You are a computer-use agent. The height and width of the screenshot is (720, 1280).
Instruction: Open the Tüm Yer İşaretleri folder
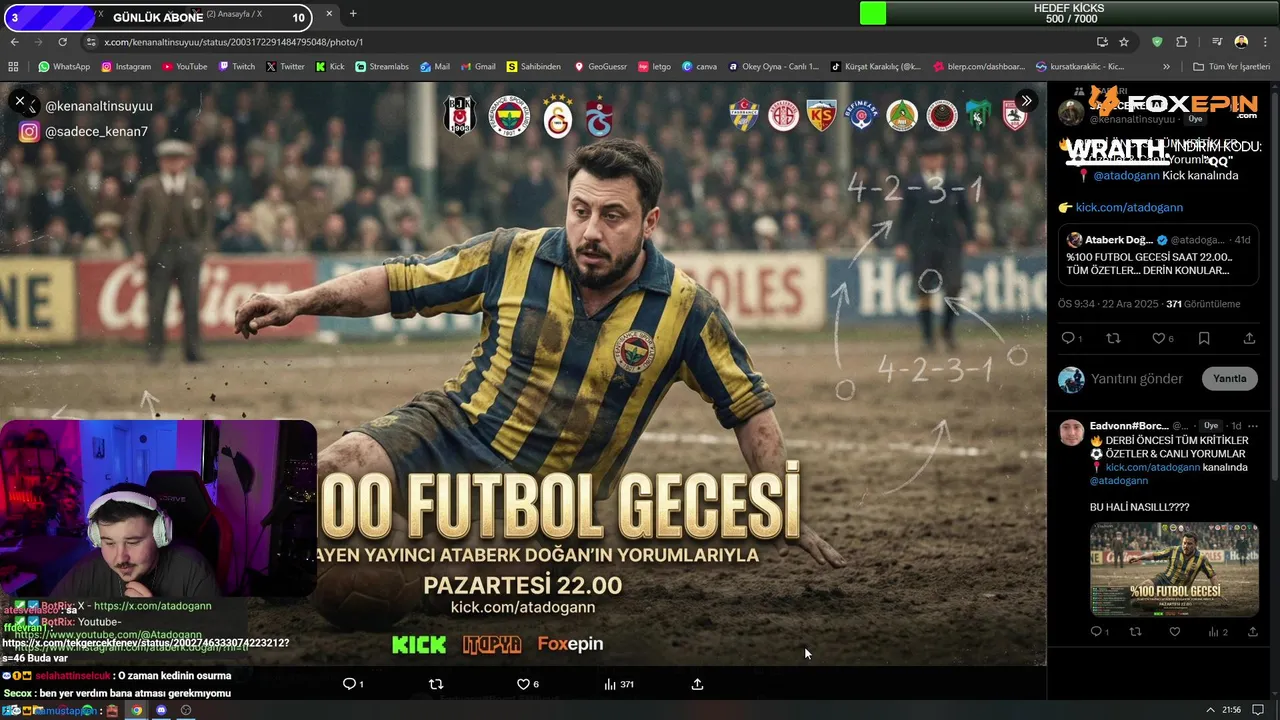[x=1232, y=67]
